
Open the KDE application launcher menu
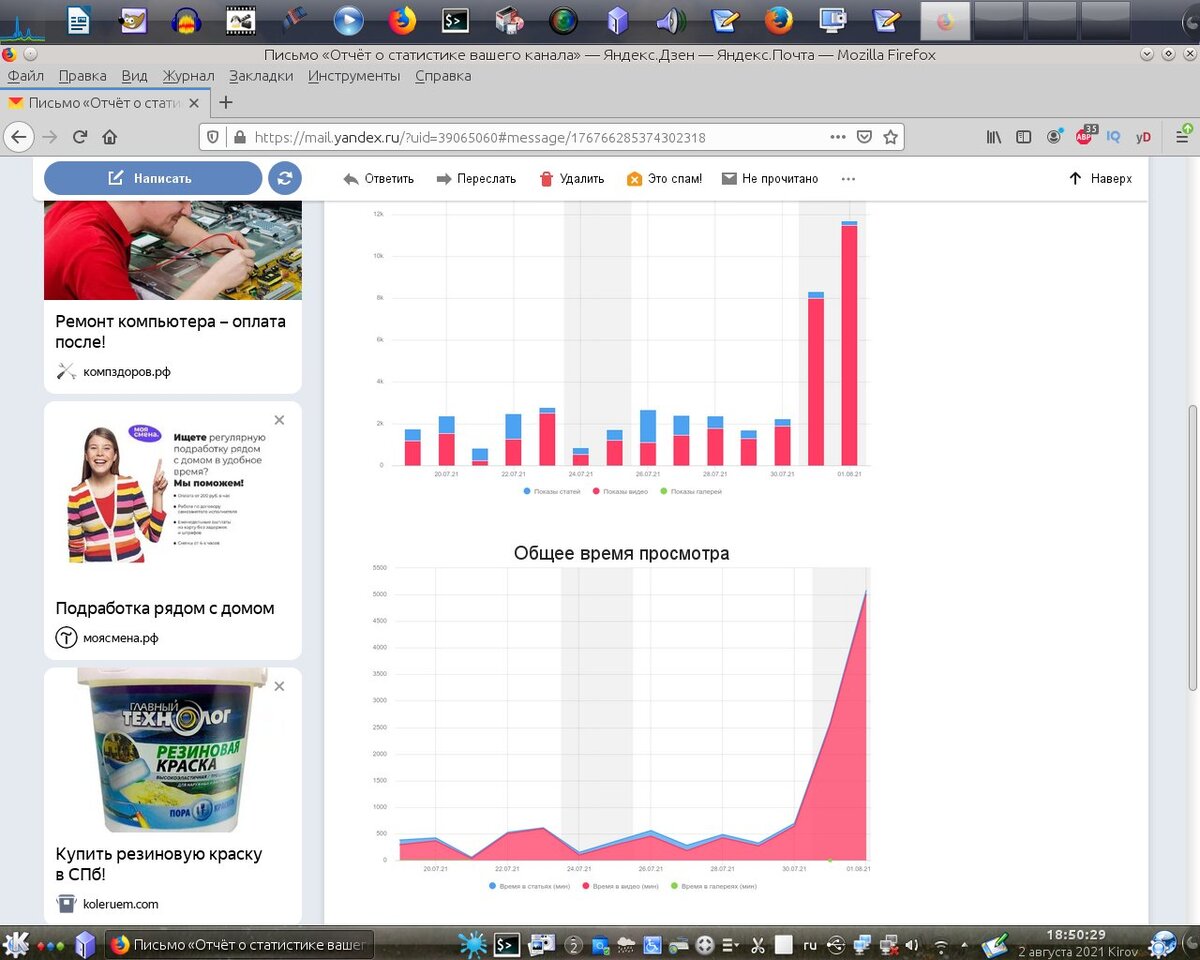click(16, 943)
